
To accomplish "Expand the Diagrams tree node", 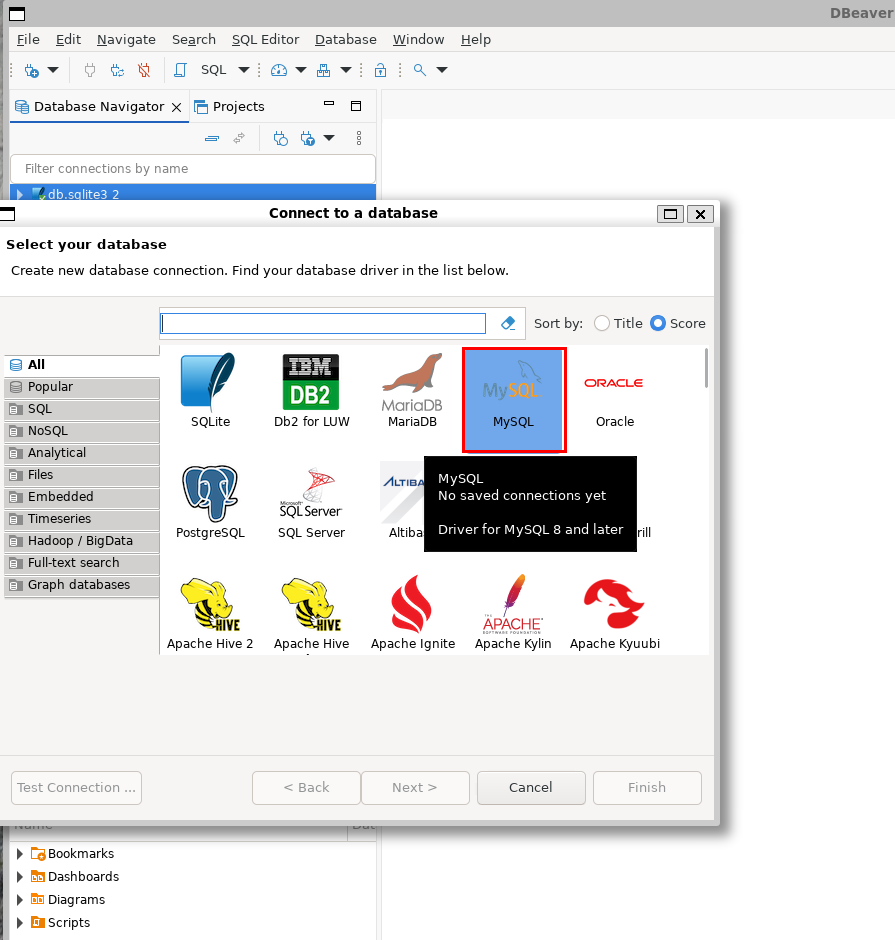I will 20,899.
